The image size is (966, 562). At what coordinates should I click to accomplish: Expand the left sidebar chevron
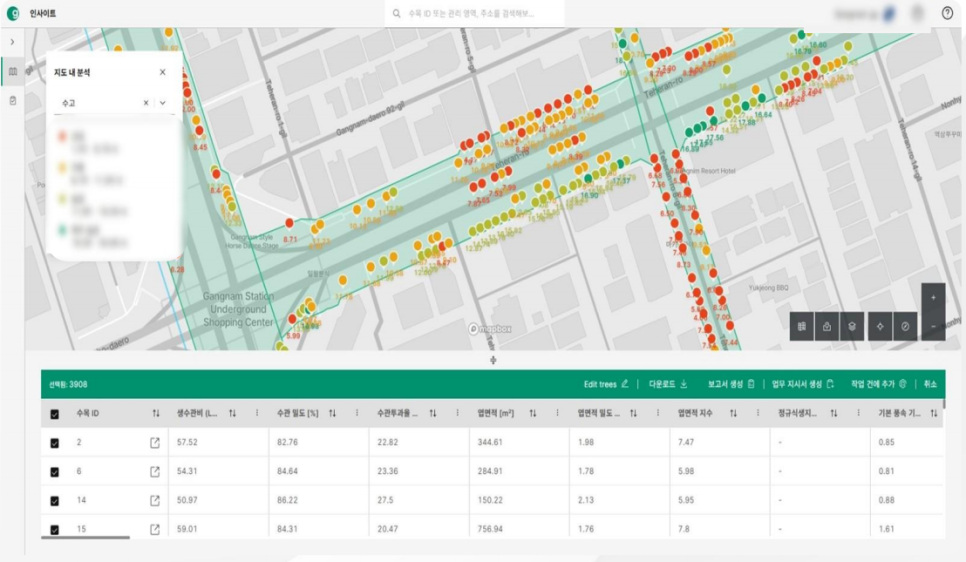(12, 42)
